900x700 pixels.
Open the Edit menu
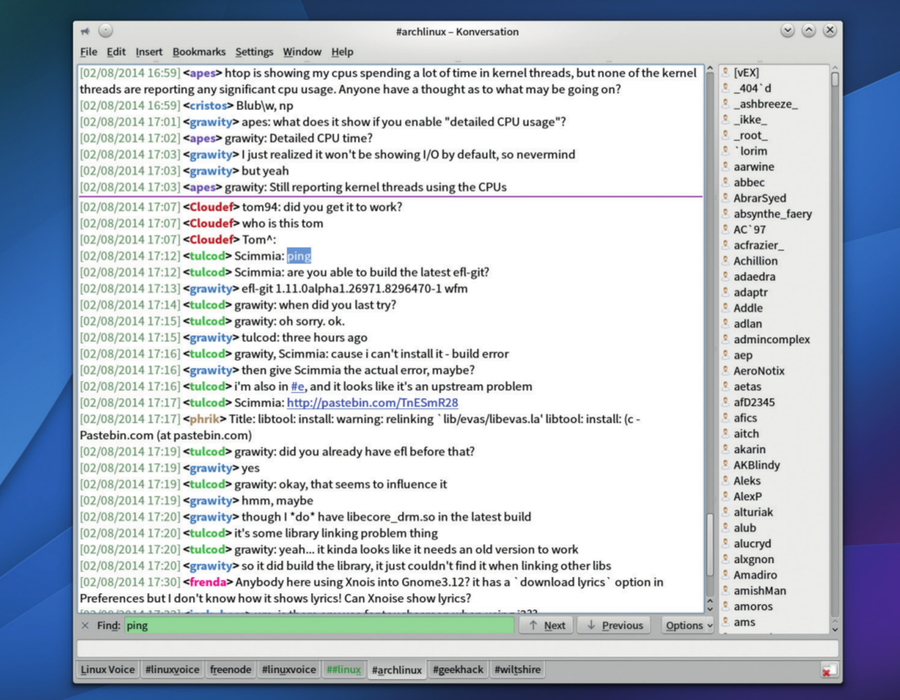pyautogui.click(x=116, y=52)
